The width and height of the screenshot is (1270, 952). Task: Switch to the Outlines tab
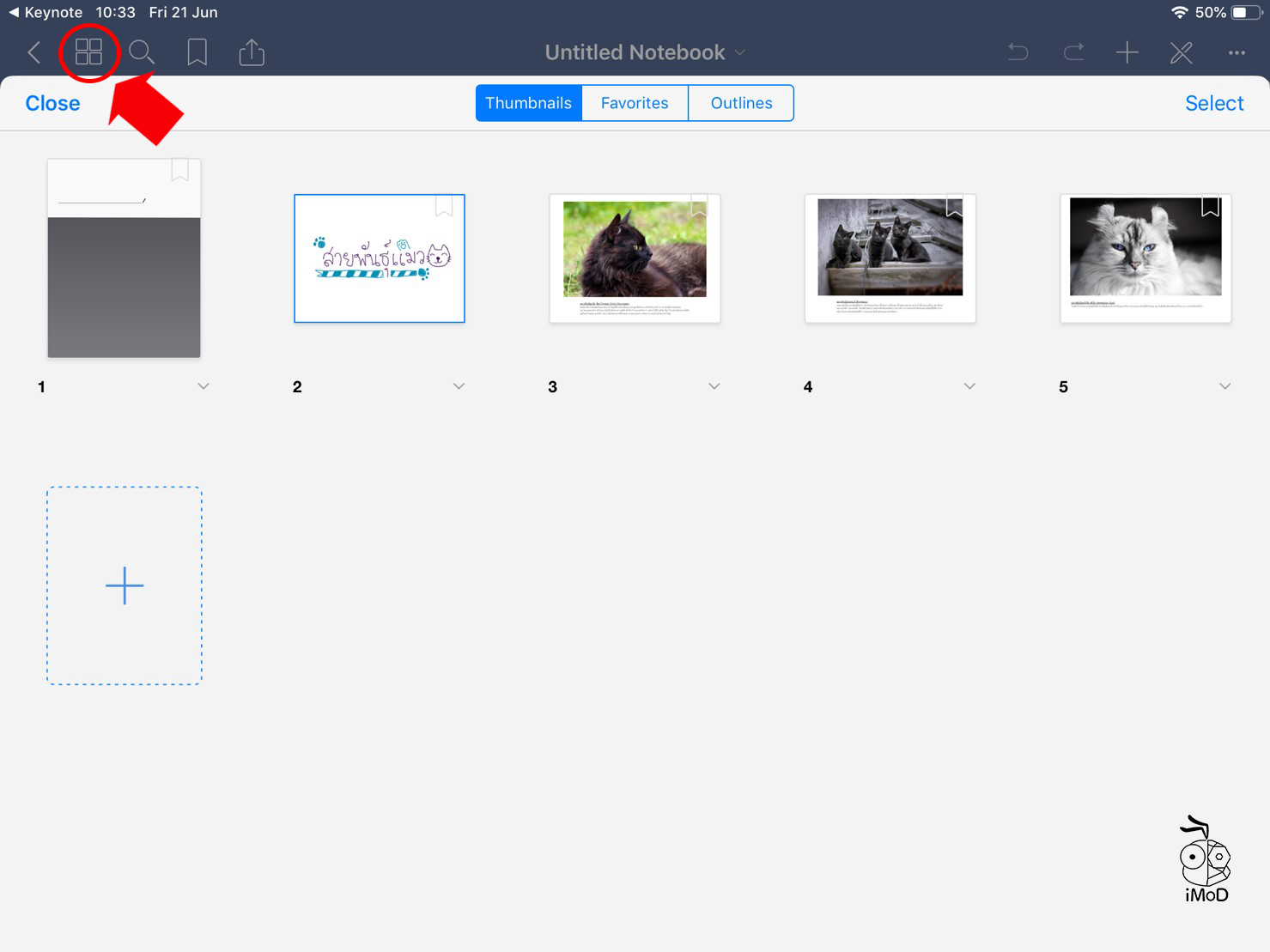741,103
